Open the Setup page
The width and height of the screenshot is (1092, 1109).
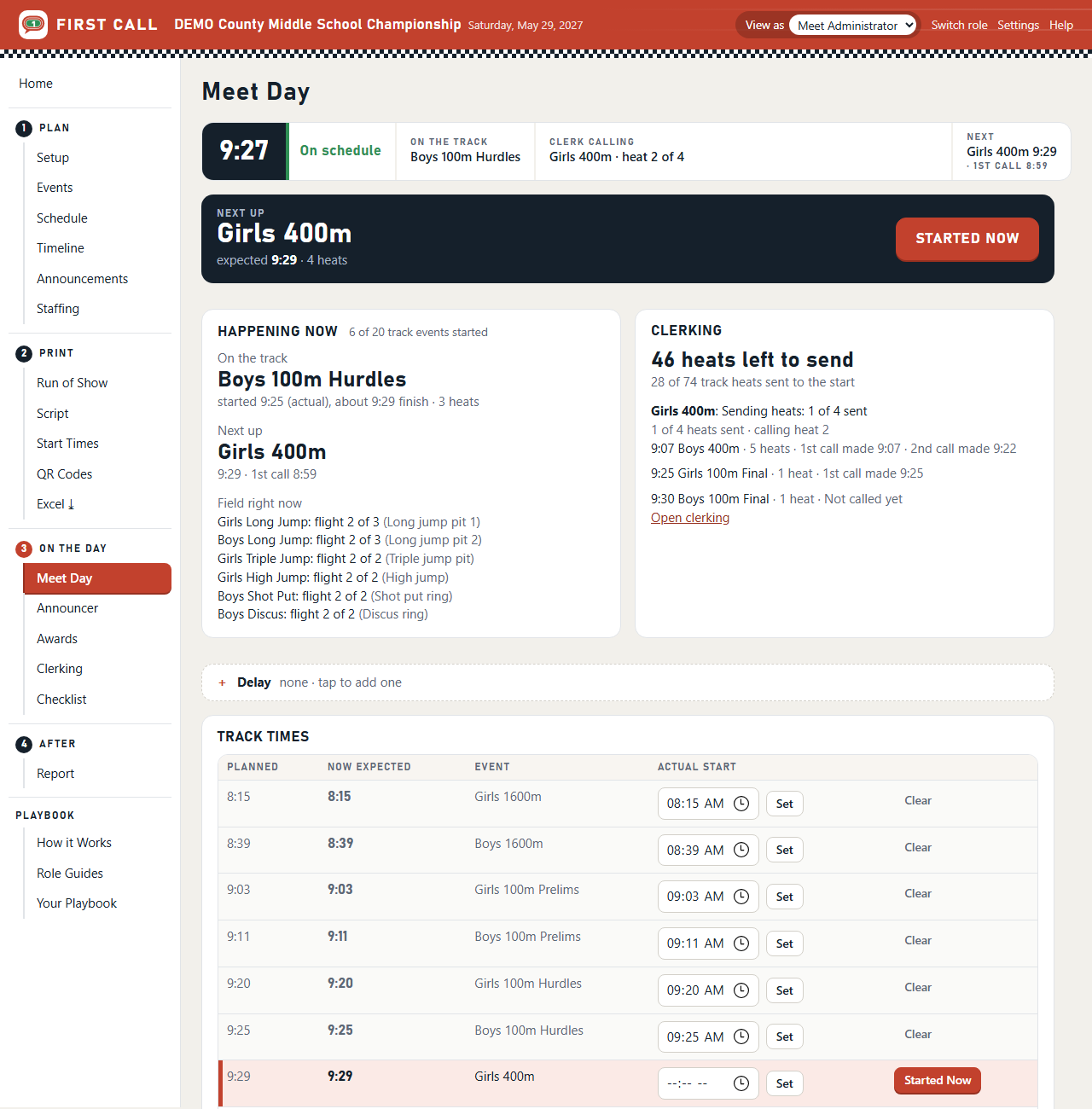click(53, 158)
